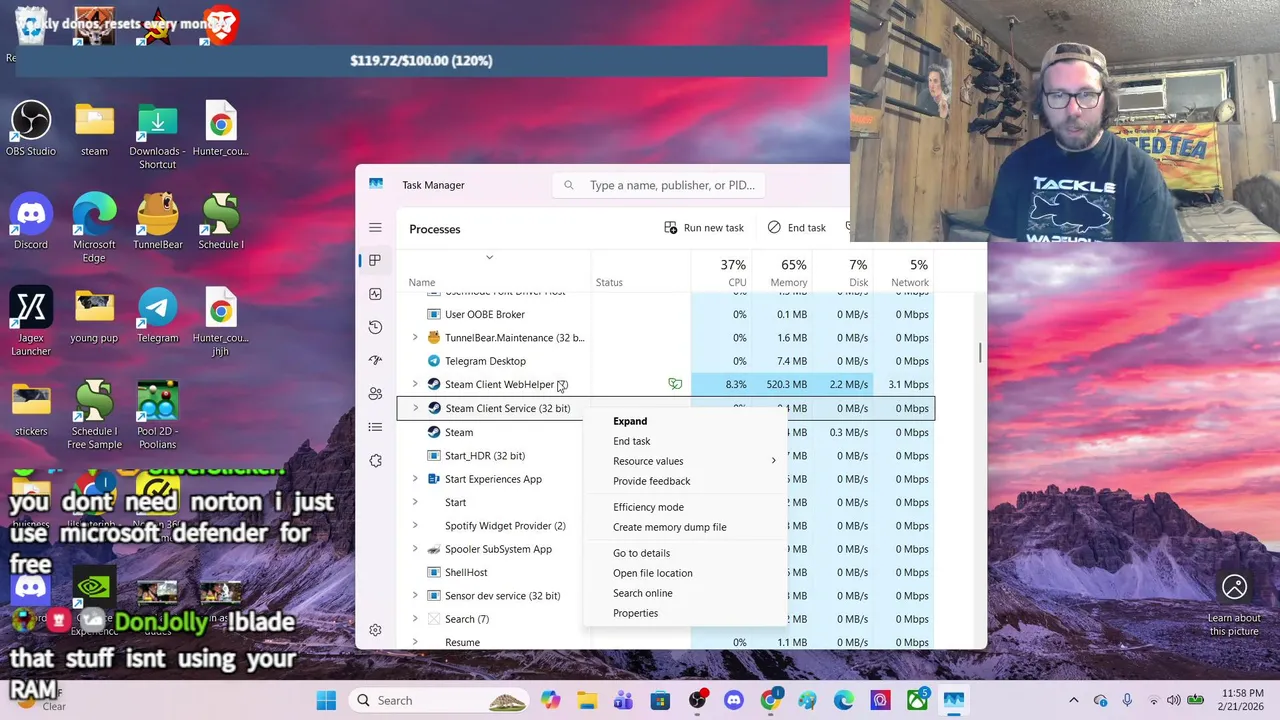Sort processes by Disk column header

[843, 272]
